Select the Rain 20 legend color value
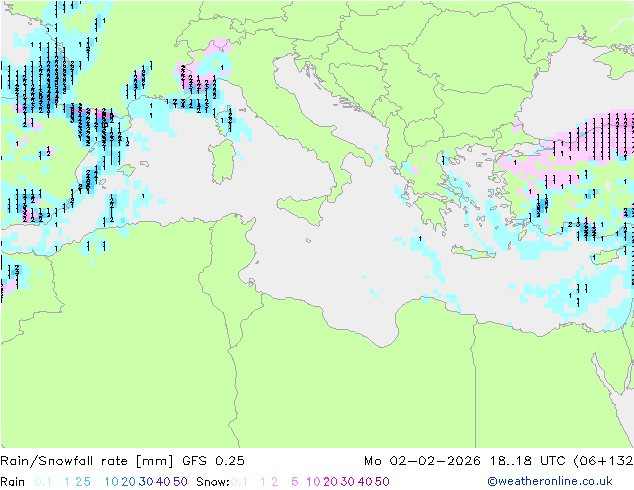 129,482
